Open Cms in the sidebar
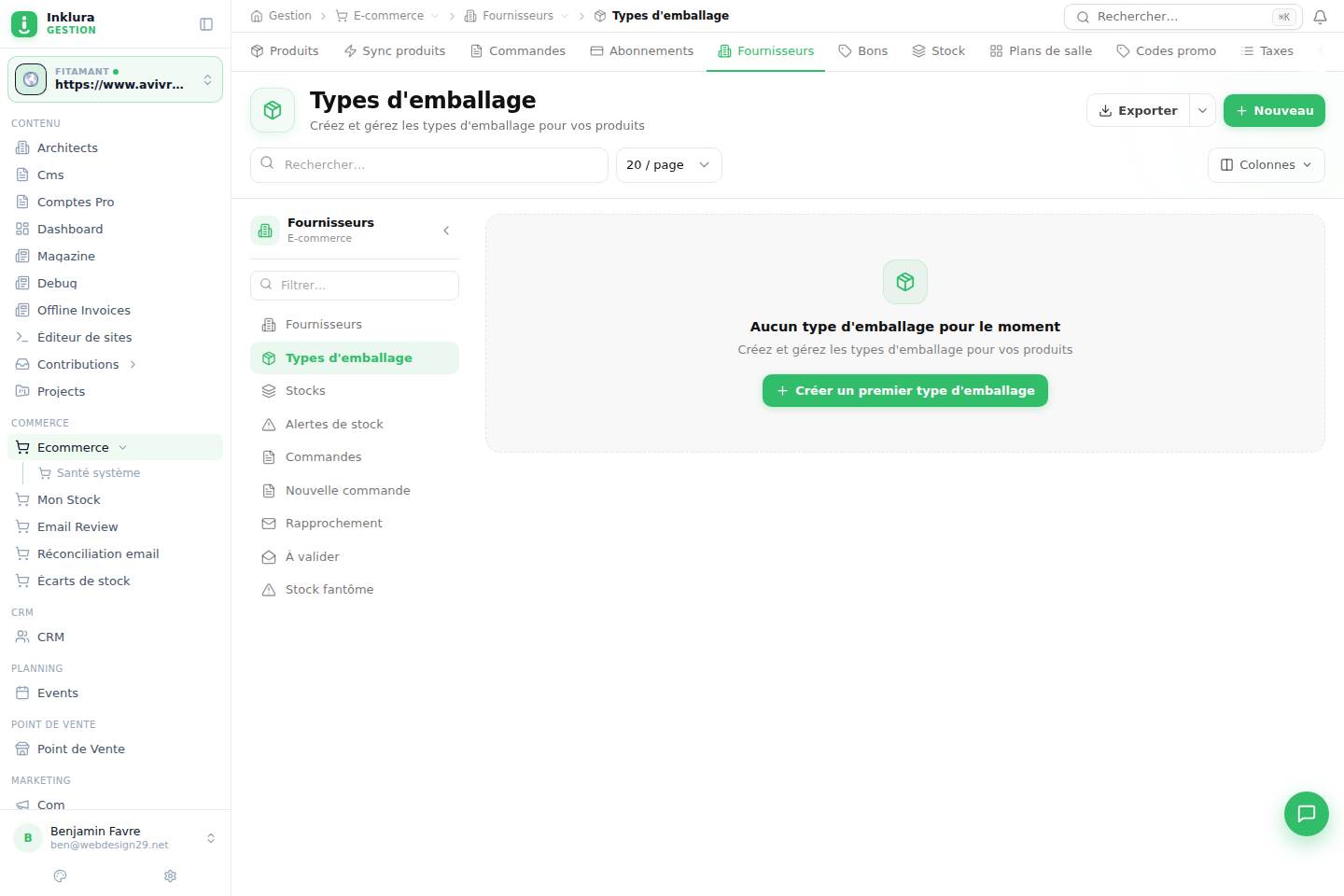 (x=115, y=175)
